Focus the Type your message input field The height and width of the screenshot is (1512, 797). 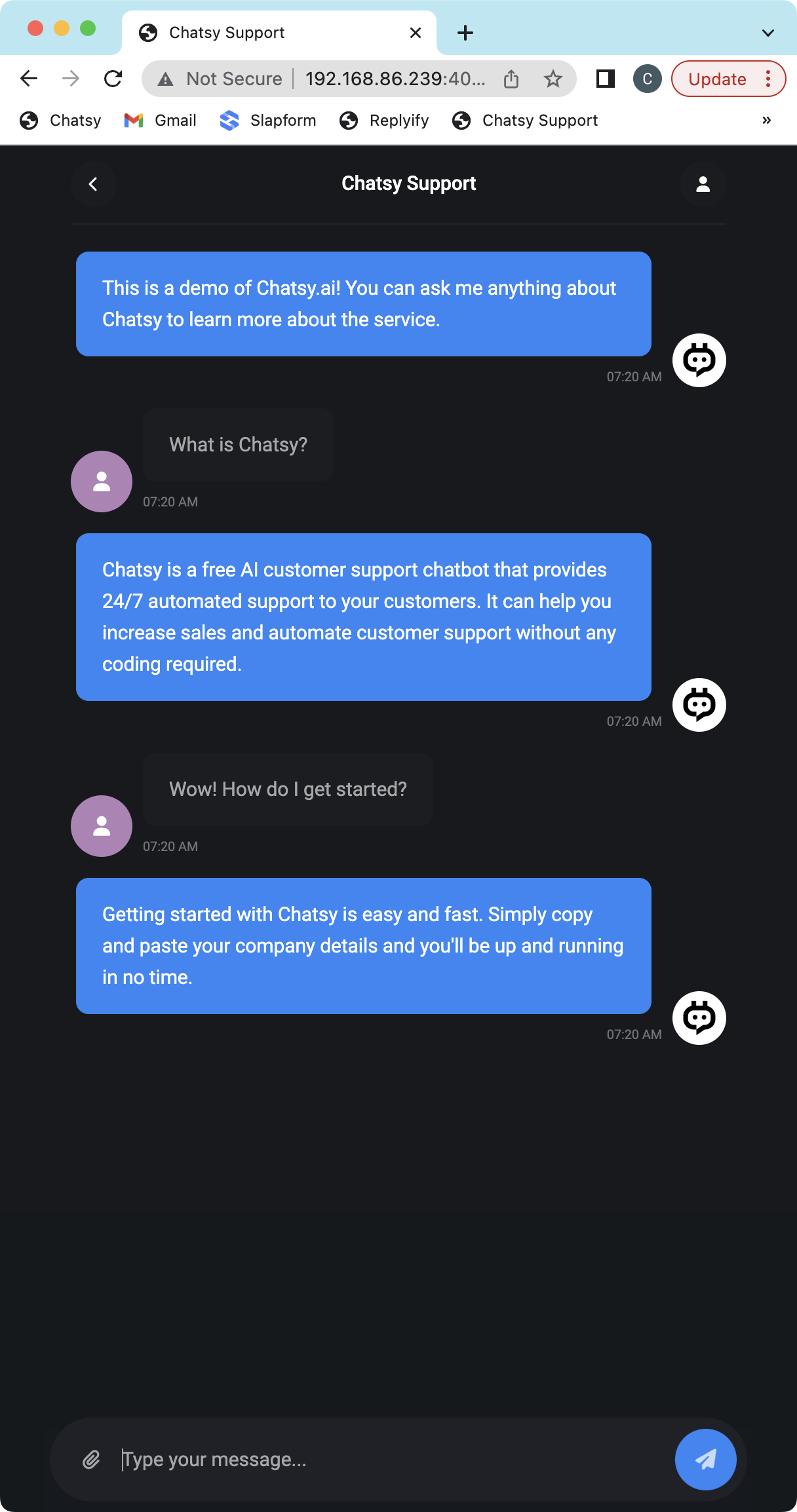click(393, 1460)
